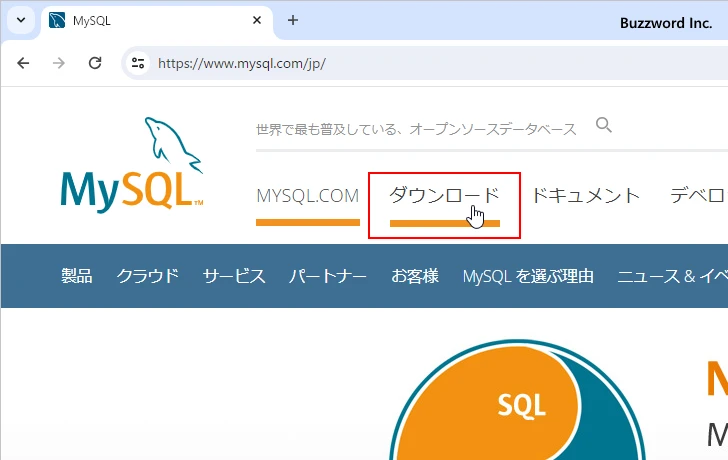The width and height of the screenshot is (728, 460).
Task: Open the パートナー menu link
Action: point(328,276)
